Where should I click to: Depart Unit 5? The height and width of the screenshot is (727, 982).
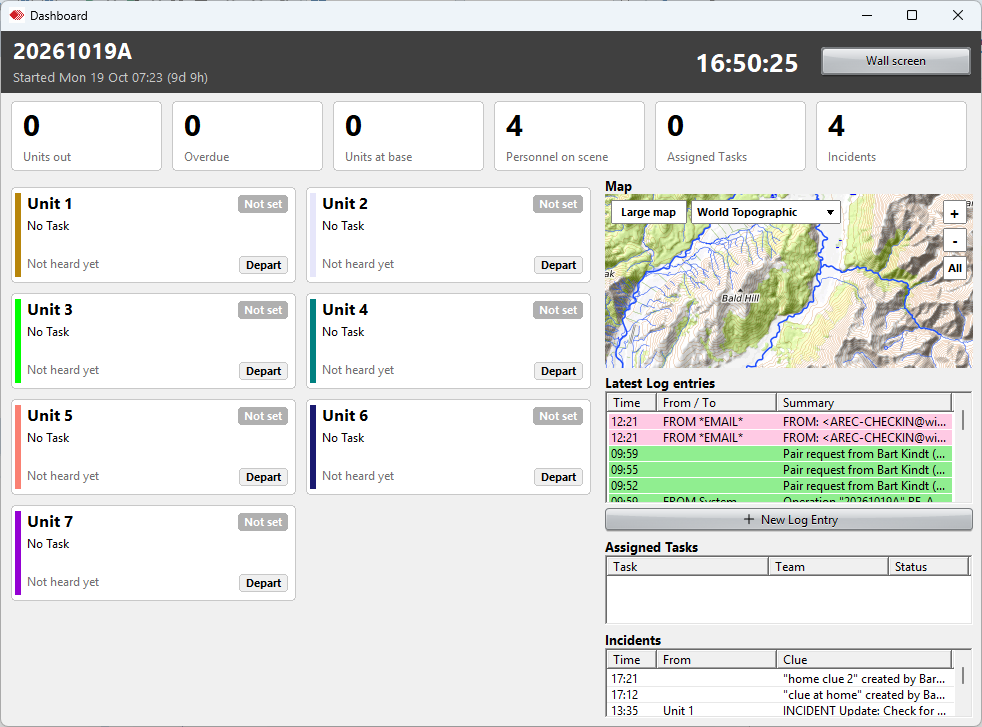click(263, 477)
